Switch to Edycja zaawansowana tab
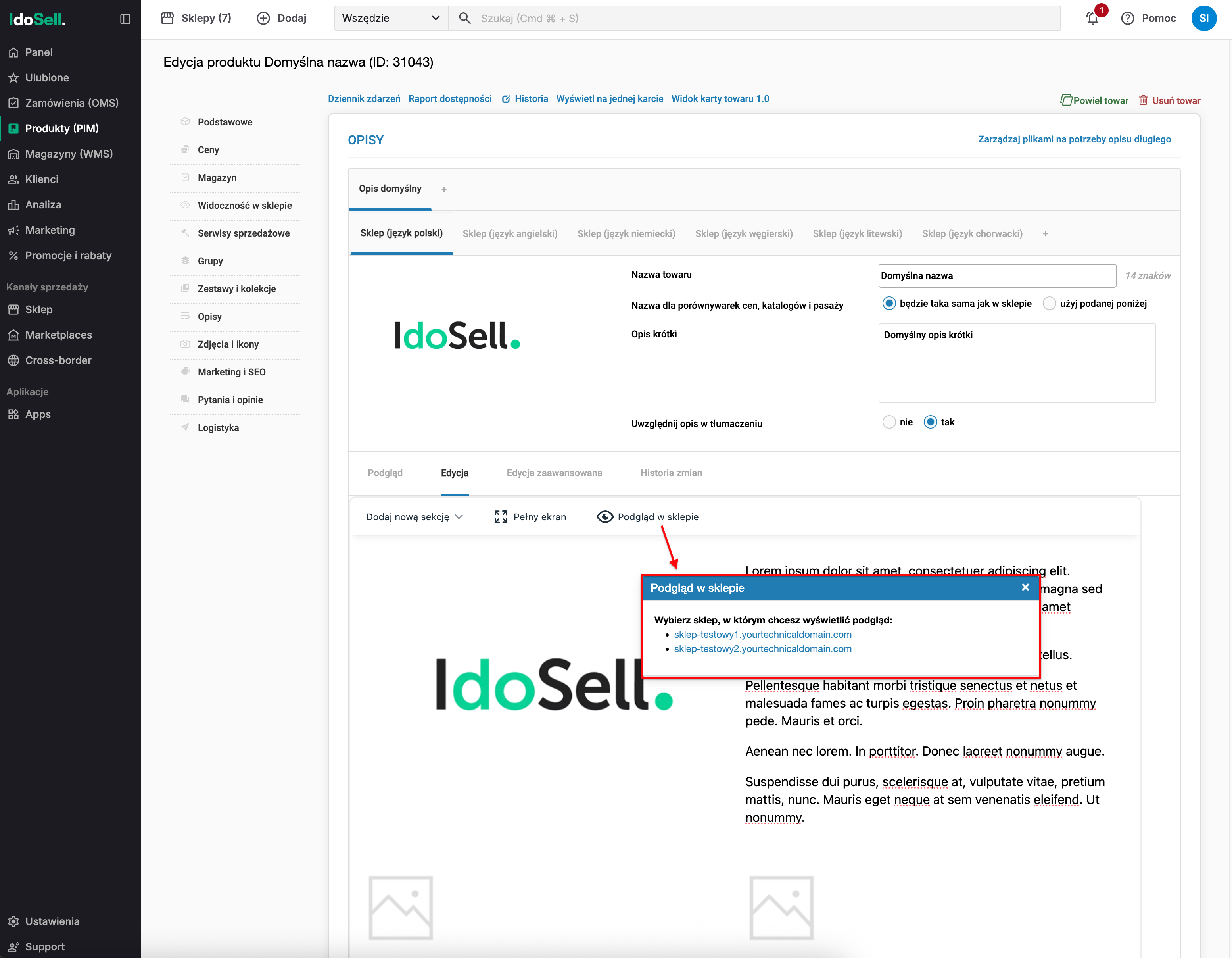1232x958 pixels. [554, 473]
